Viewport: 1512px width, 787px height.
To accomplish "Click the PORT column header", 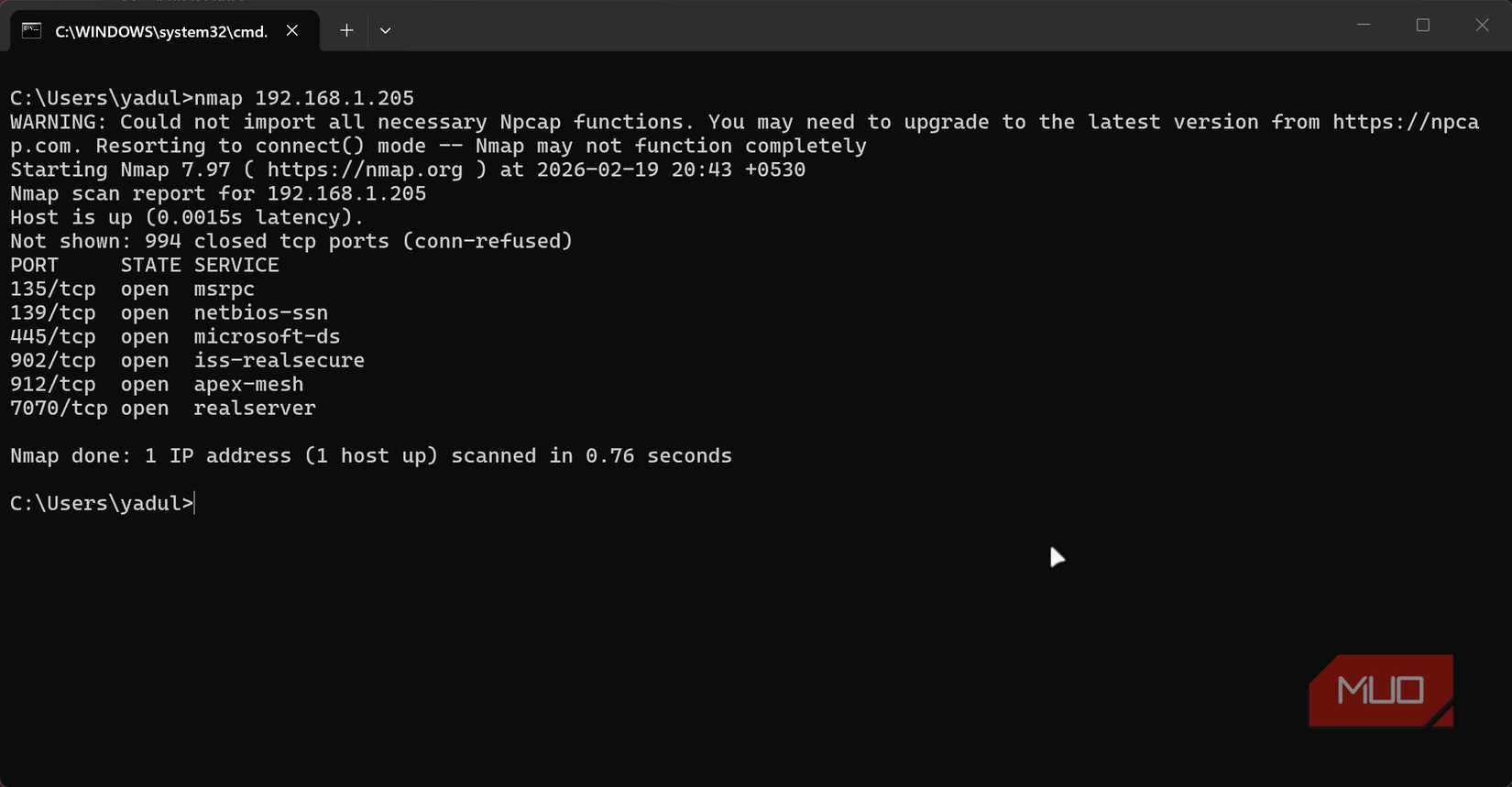I will pos(34,265).
